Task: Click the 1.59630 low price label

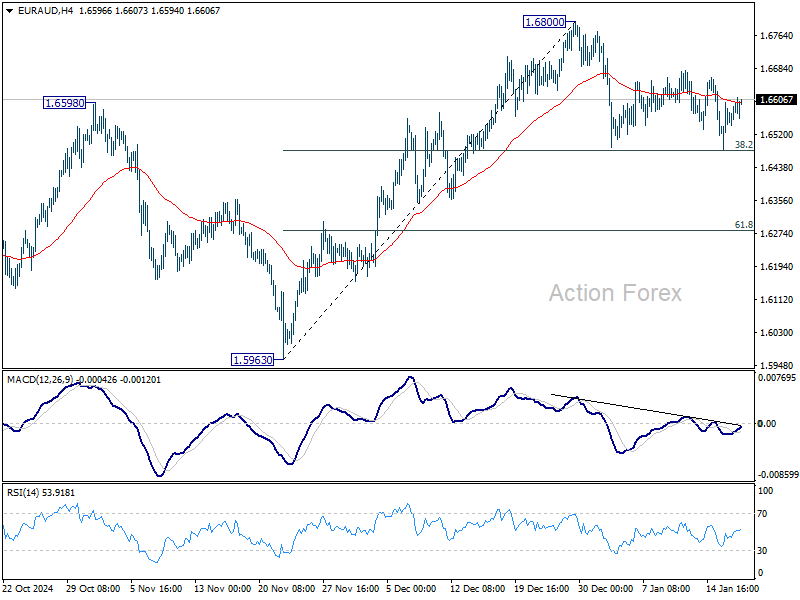Action: (x=253, y=360)
